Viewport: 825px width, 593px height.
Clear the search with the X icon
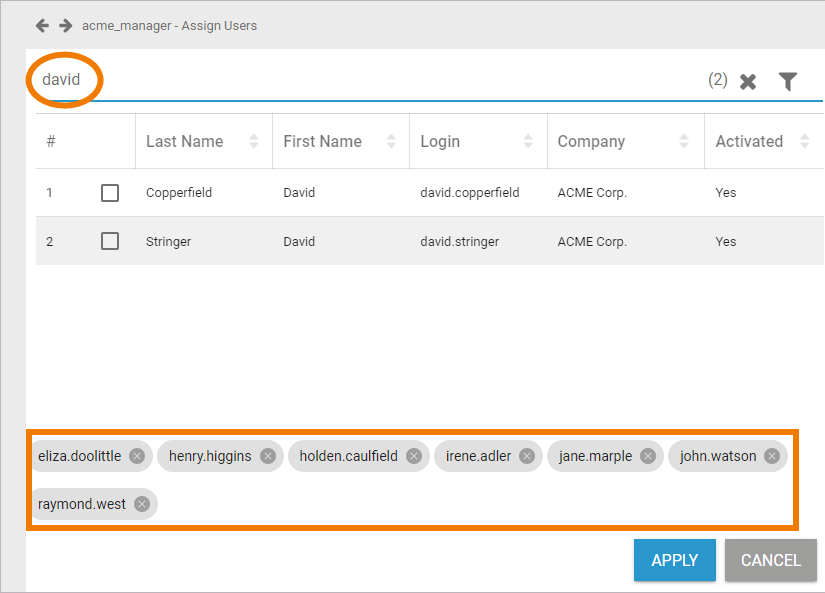[748, 82]
